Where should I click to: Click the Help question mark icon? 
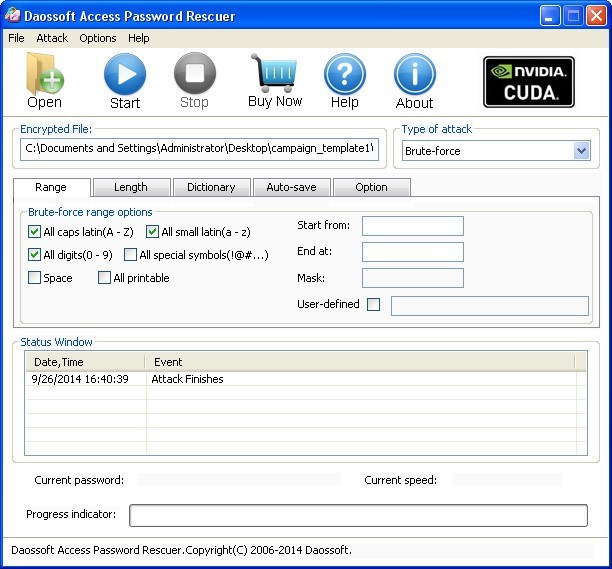[345, 74]
